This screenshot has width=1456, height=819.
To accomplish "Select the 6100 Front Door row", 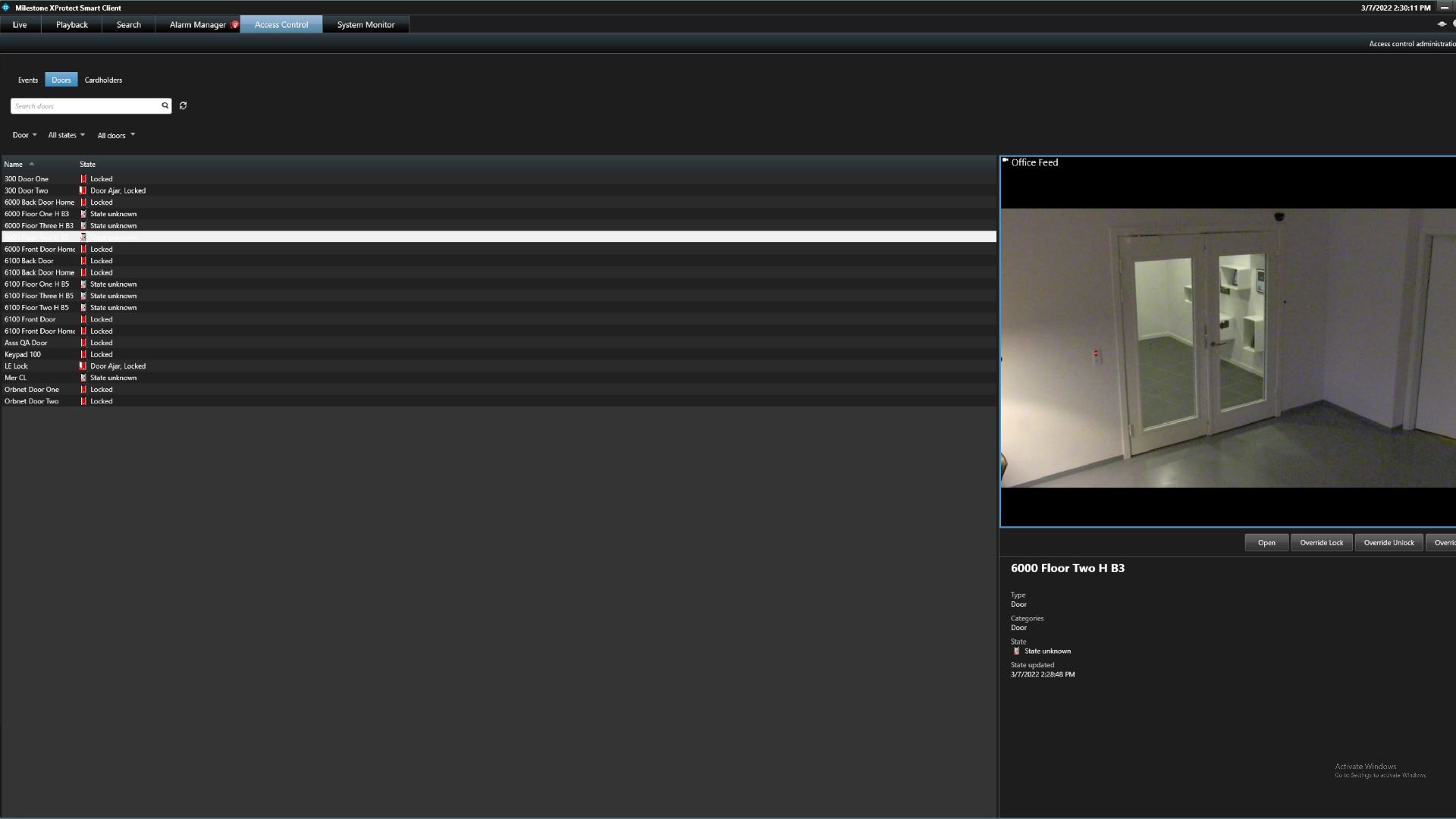I will [499, 319].
